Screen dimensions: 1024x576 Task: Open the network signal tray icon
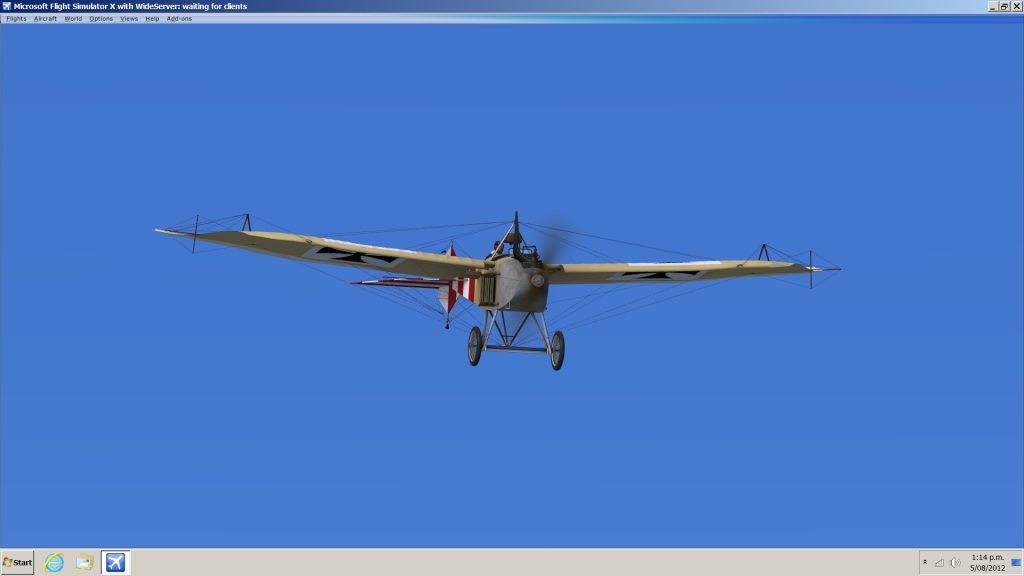[939, 562]
